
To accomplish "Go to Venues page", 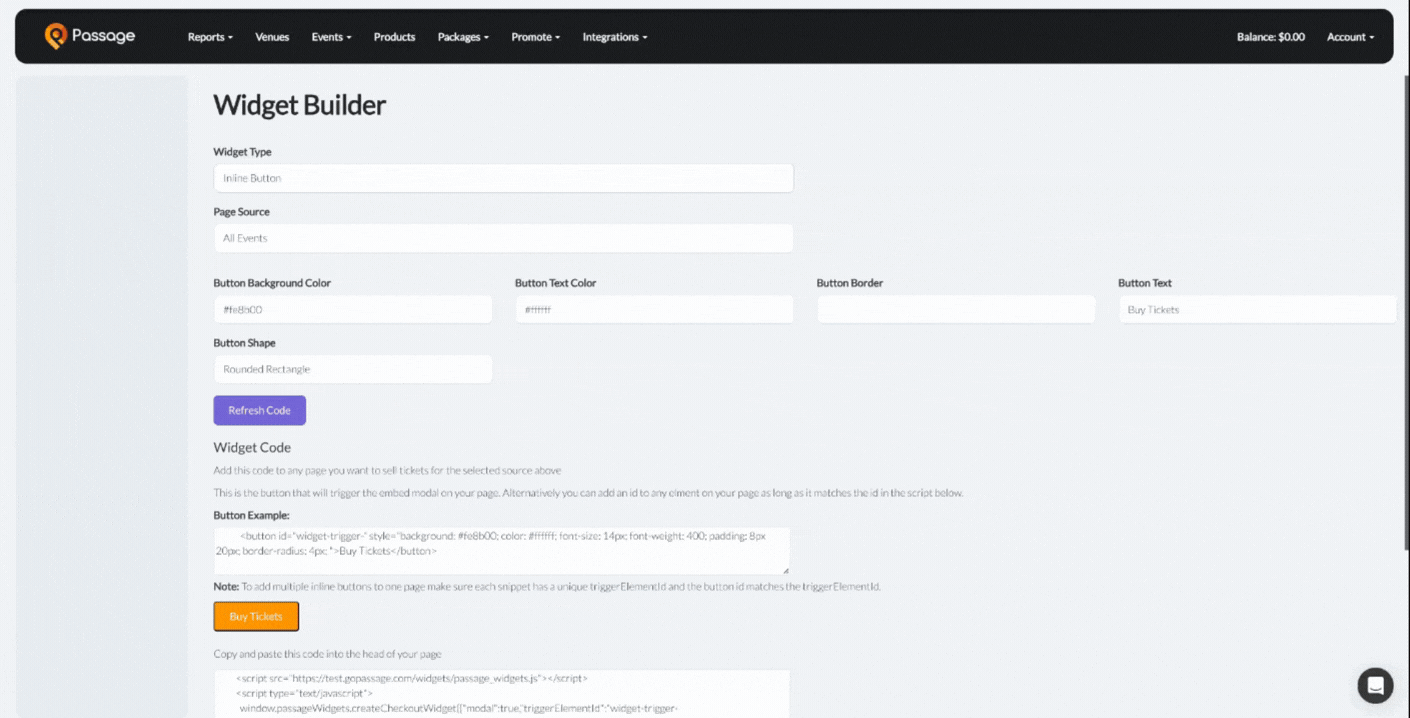I will (272, 37).
